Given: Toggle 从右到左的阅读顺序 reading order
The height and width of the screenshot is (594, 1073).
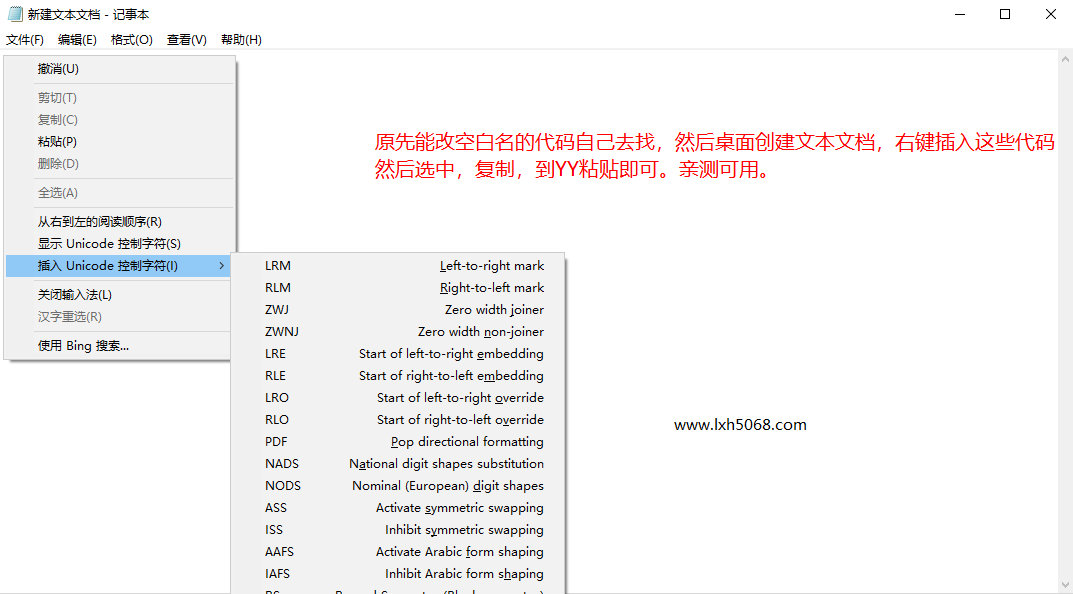Looking at the screenshot, I should pos(99,222).
